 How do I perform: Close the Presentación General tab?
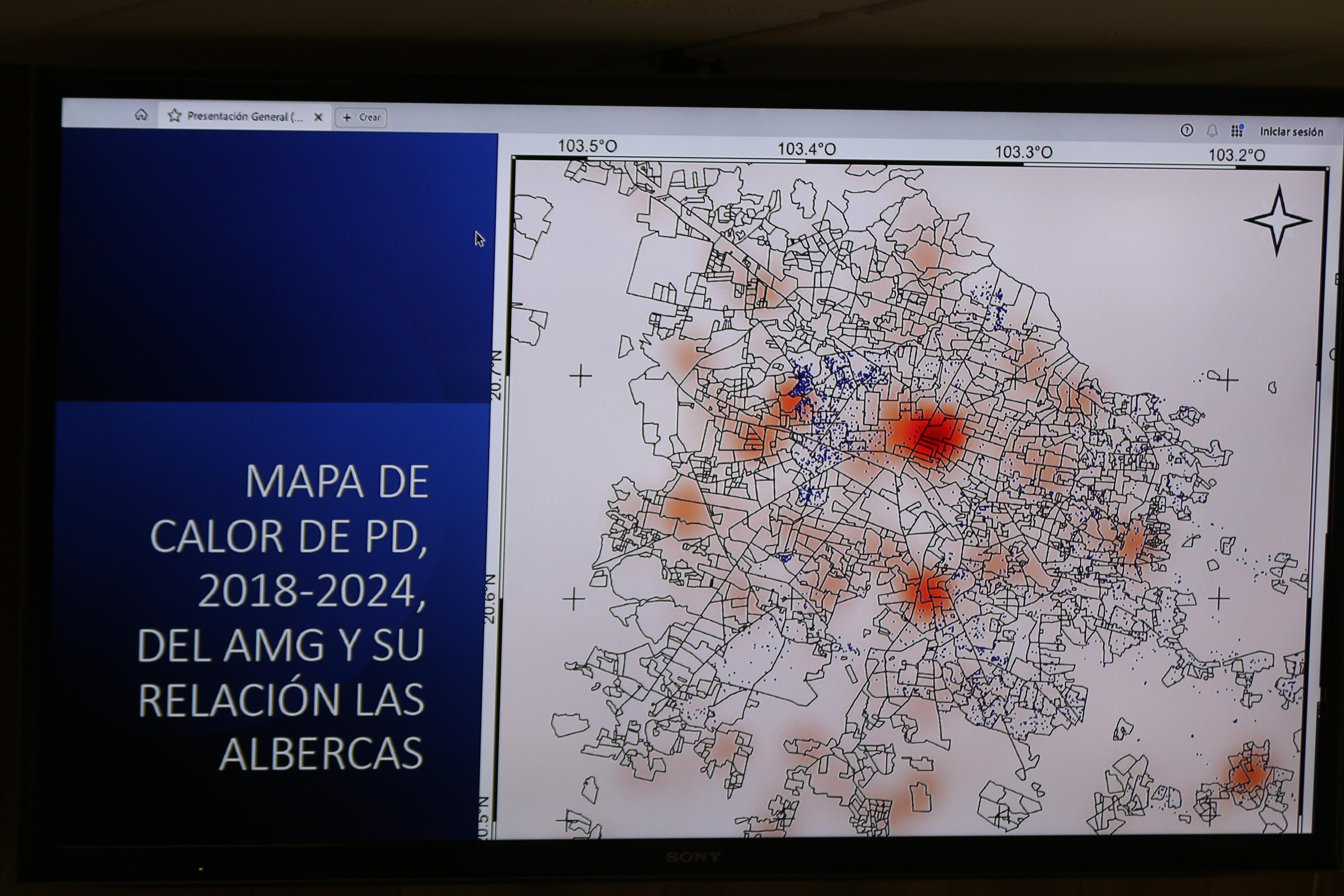pos(318,117)
